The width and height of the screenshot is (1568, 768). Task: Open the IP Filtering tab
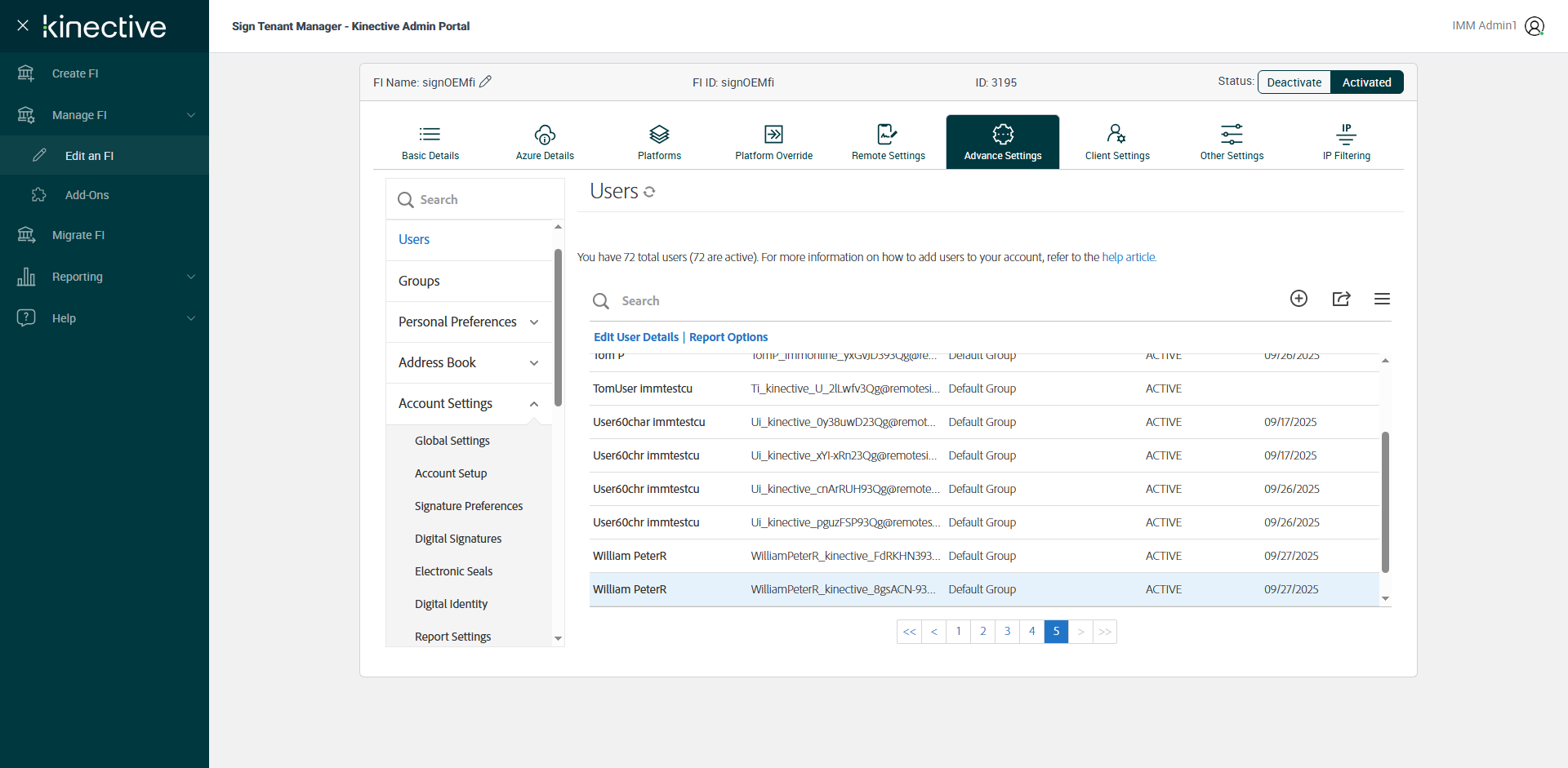point(1346,142)
